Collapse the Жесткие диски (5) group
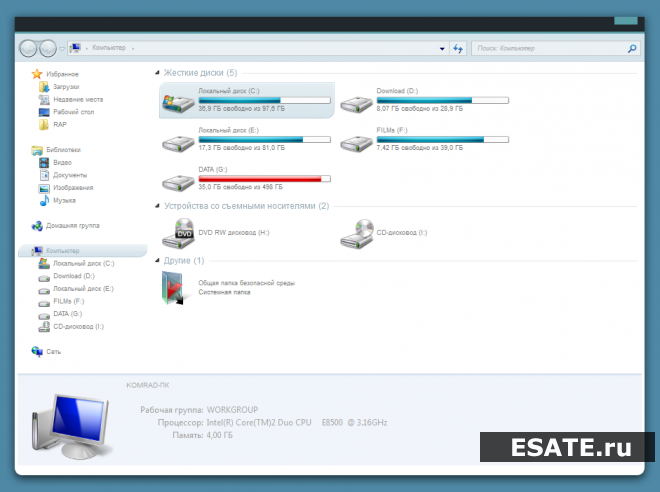 click(x=157, y=73)
